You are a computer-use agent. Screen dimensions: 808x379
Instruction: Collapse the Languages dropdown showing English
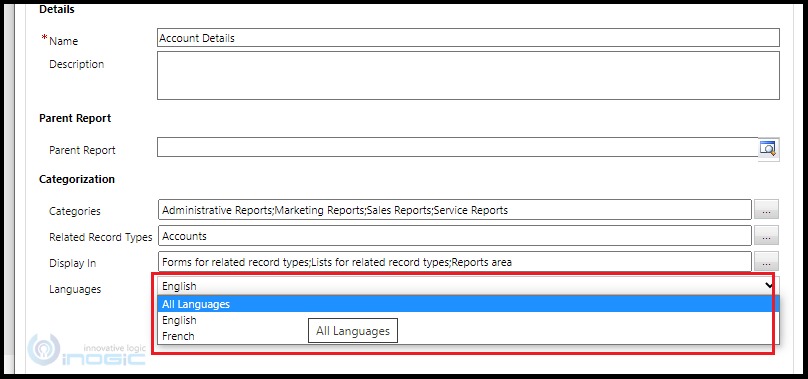click(x=468, y=286)
